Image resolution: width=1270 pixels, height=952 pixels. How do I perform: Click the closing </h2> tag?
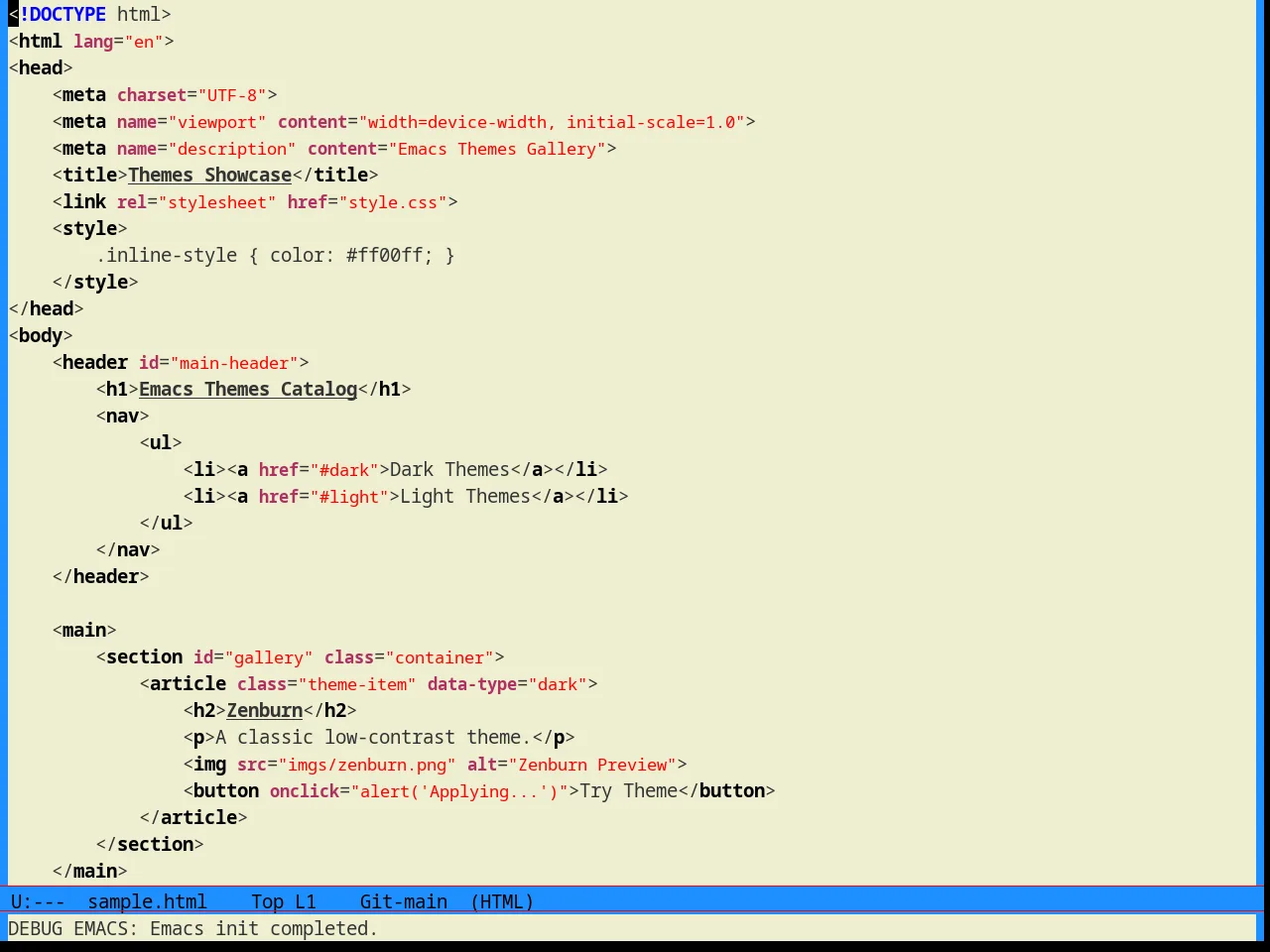330,710
